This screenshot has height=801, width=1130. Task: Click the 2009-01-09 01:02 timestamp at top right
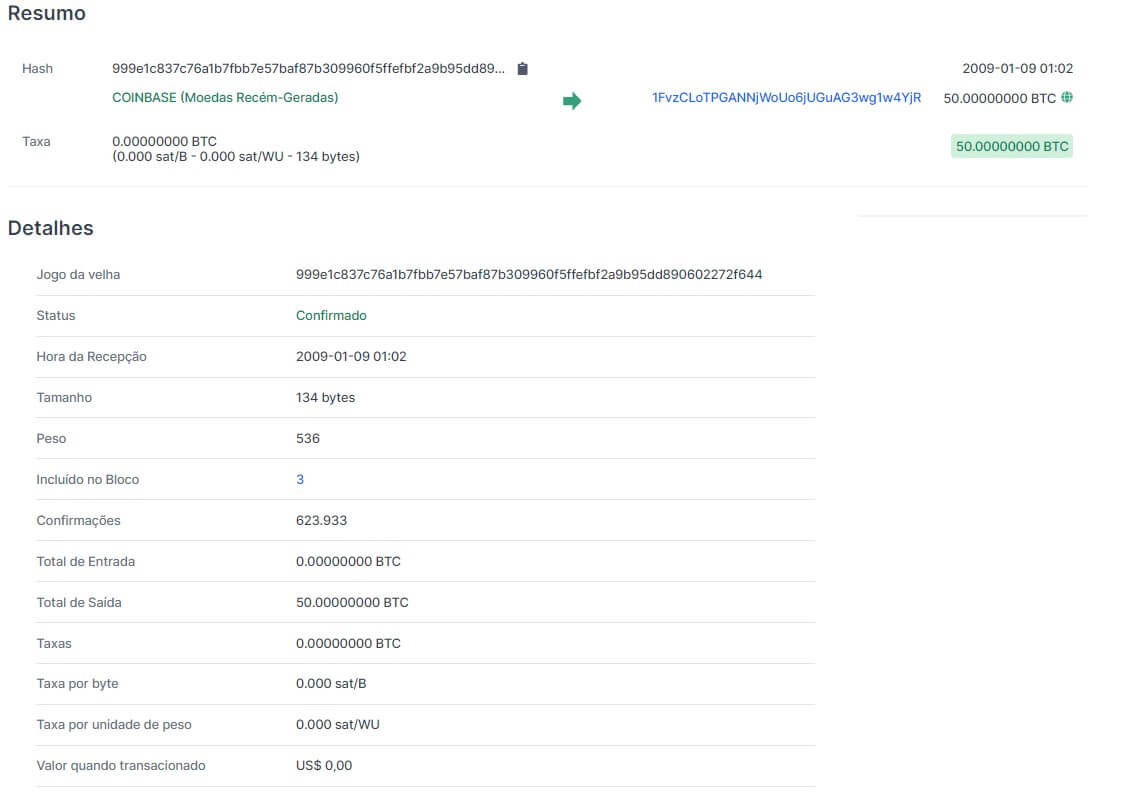(x=1018, y=68)
